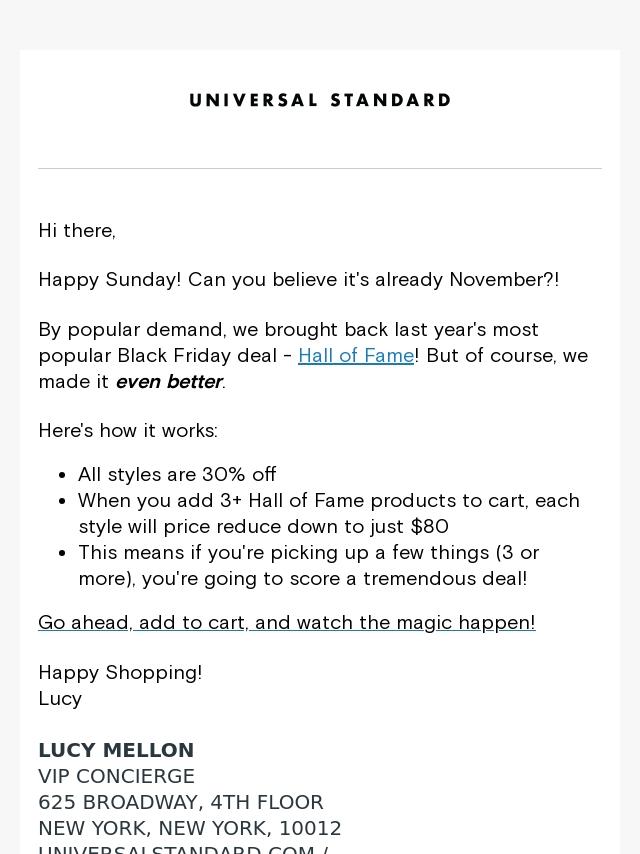Click the 'NEW YORK, NEW YORK, 10012' line

190,828
